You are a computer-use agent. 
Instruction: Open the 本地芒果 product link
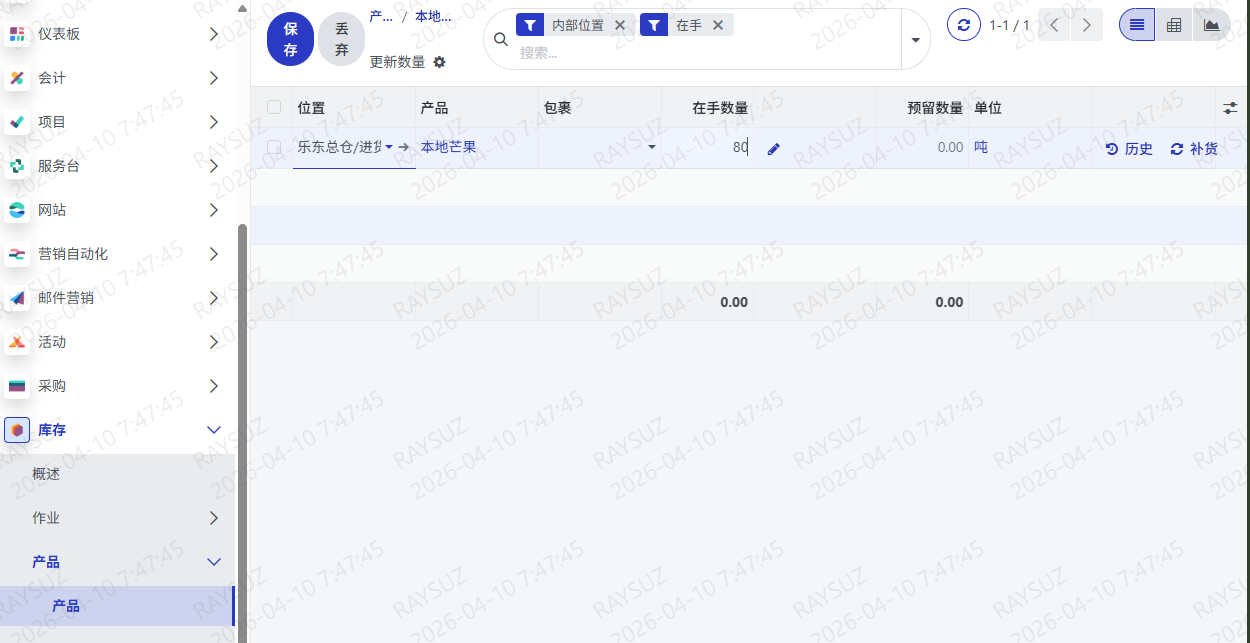448,147
